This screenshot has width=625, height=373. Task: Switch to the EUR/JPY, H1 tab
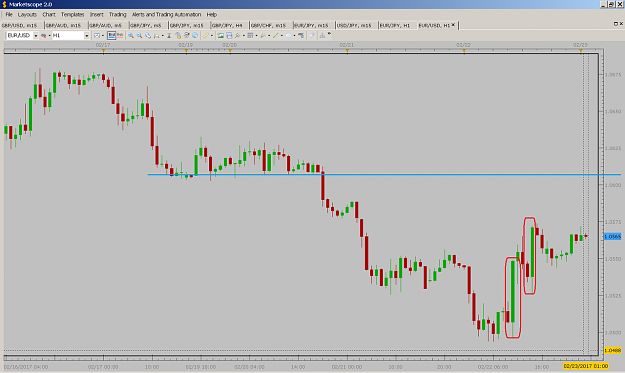pos(395,25)
